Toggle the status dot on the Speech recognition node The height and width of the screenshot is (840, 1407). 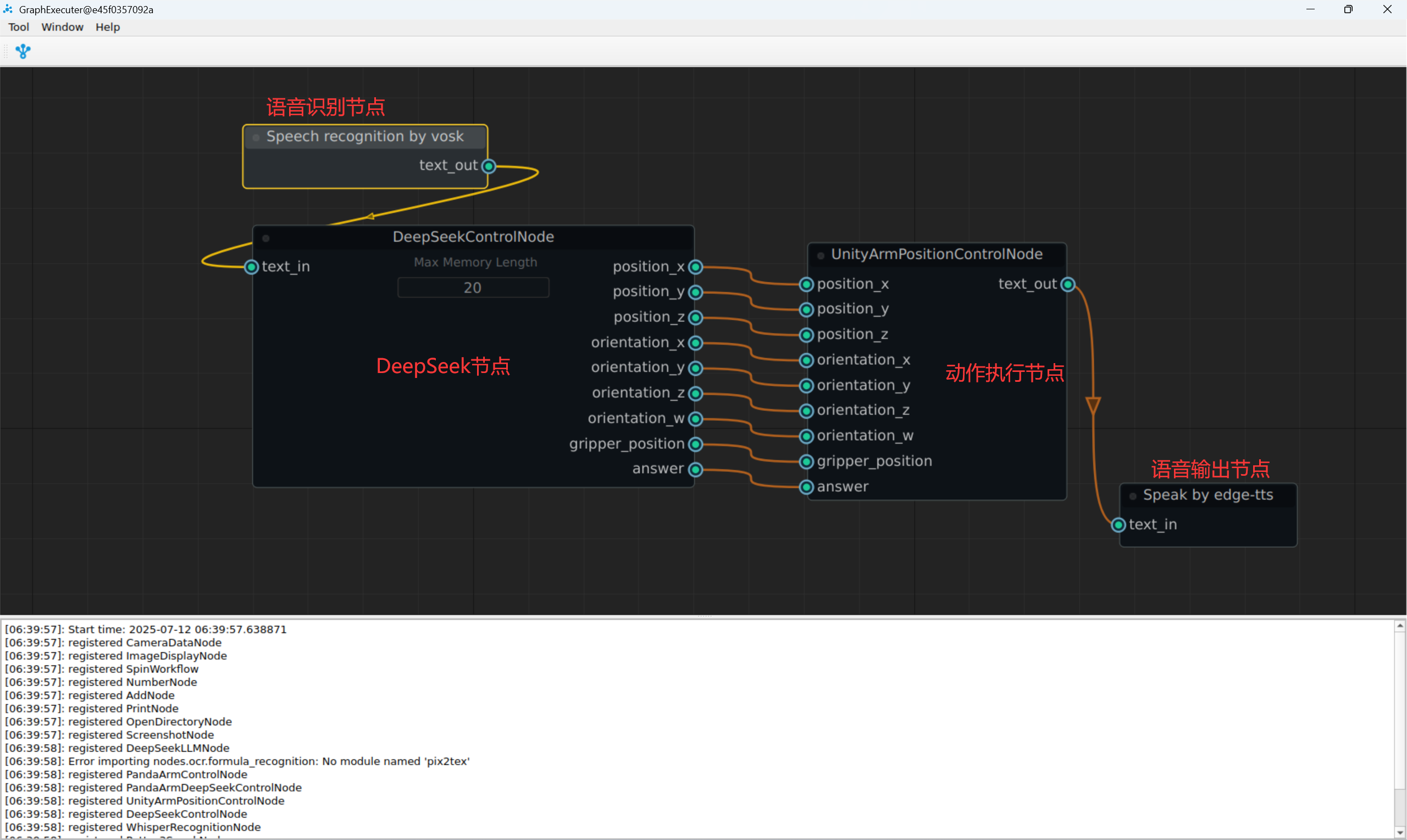pos(256,137)
